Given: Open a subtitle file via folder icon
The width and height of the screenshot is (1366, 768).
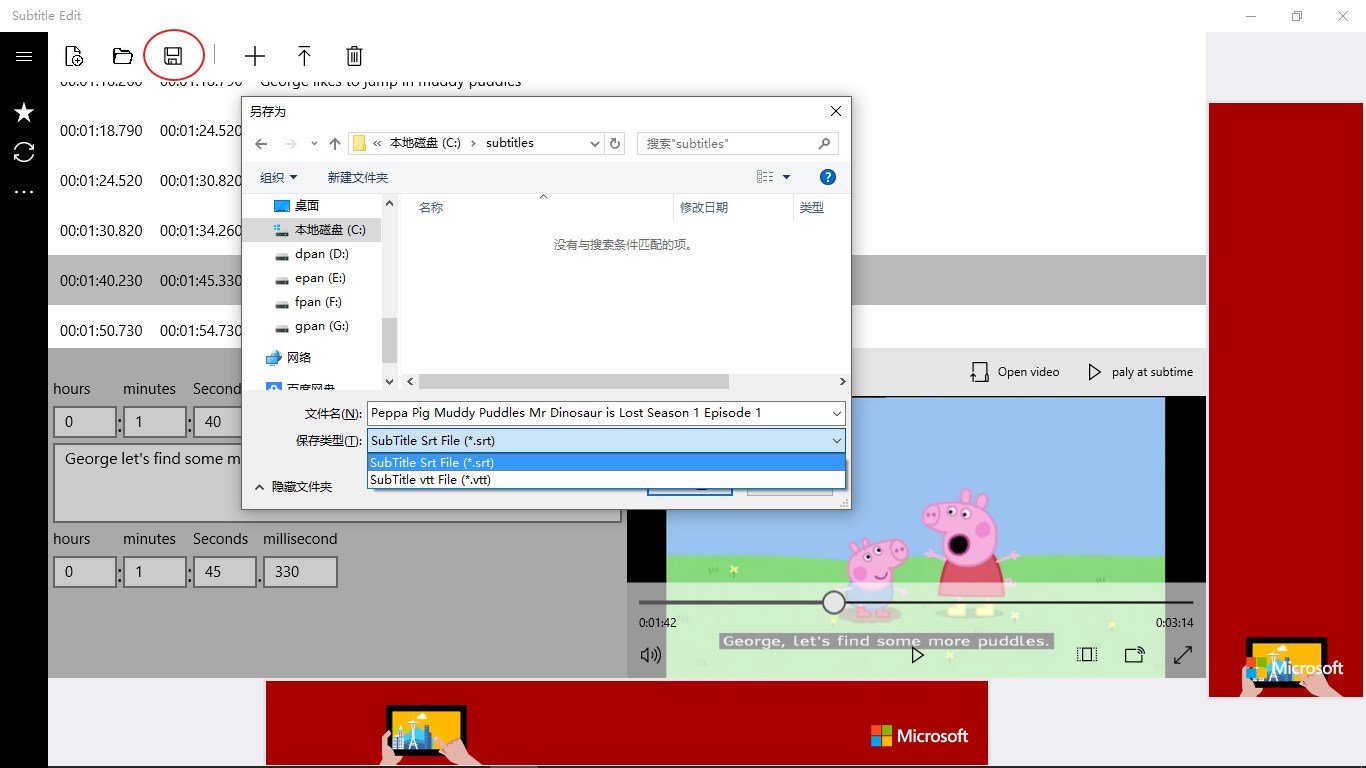Looking at the screenshot, I should pyautogui.click(x=123, y=56).
